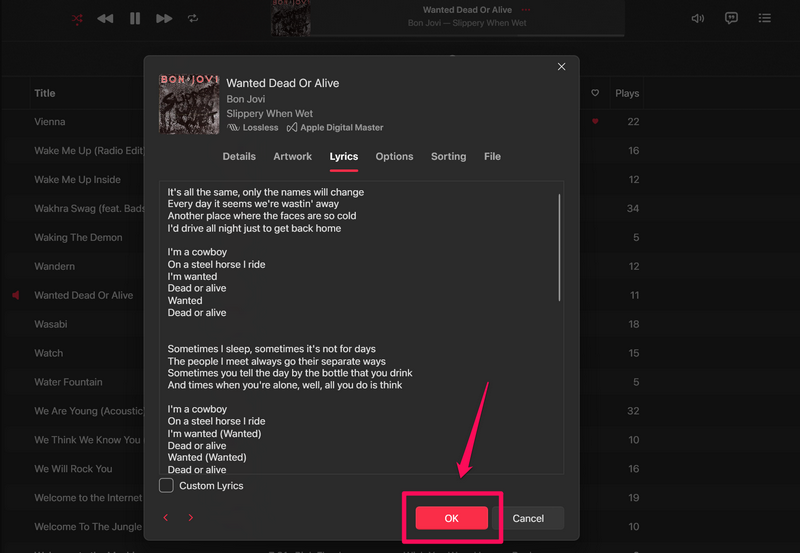
Task: Click the Slippery When Wet album artwork
Action: [x=189, y=104]
